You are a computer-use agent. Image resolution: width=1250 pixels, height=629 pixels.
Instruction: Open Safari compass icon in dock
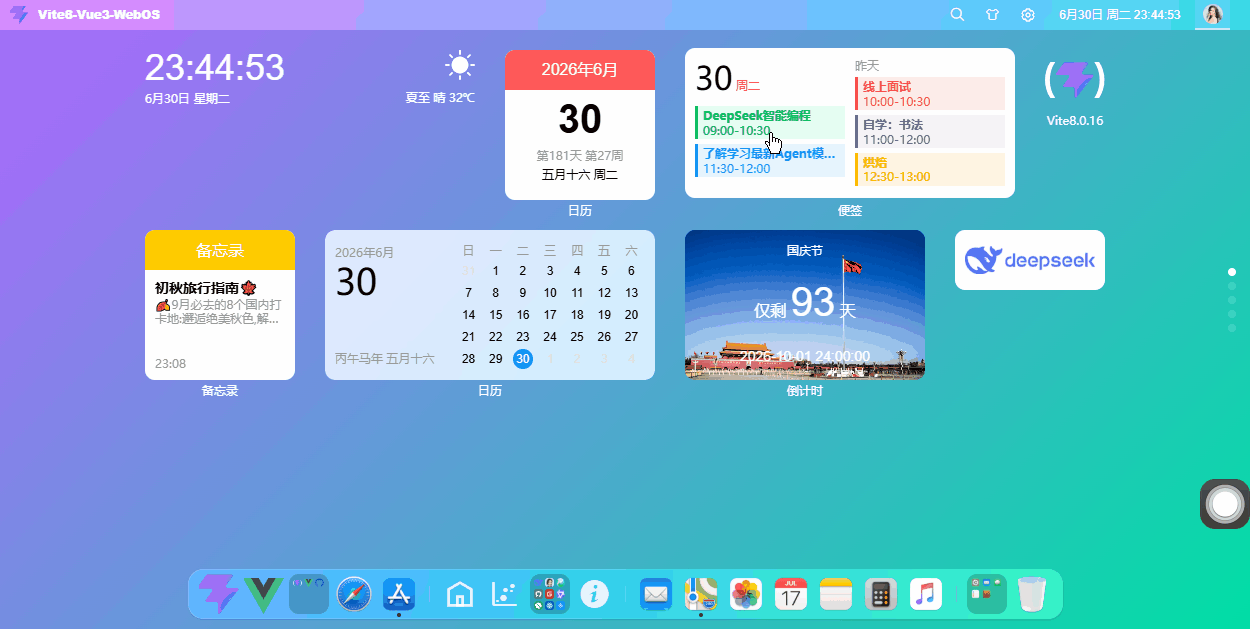click(x=354, y=594)
